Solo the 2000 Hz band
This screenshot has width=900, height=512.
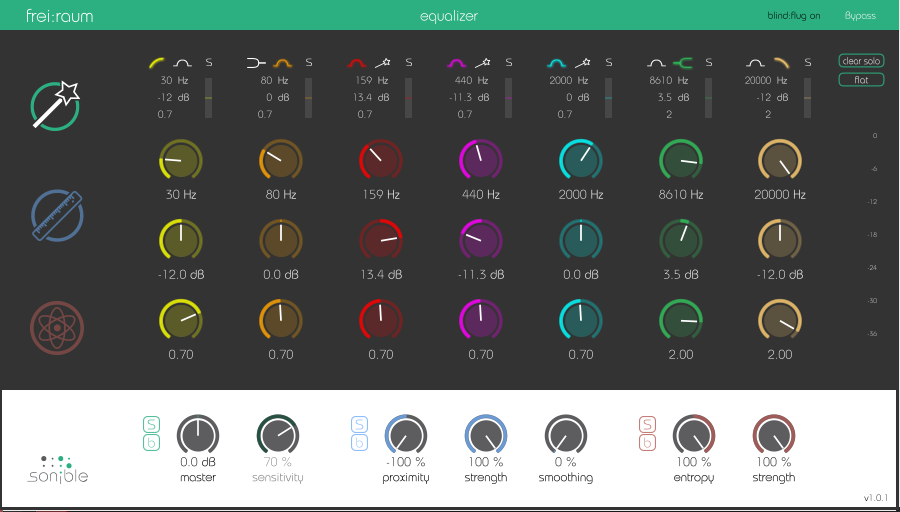coord(608,62)
